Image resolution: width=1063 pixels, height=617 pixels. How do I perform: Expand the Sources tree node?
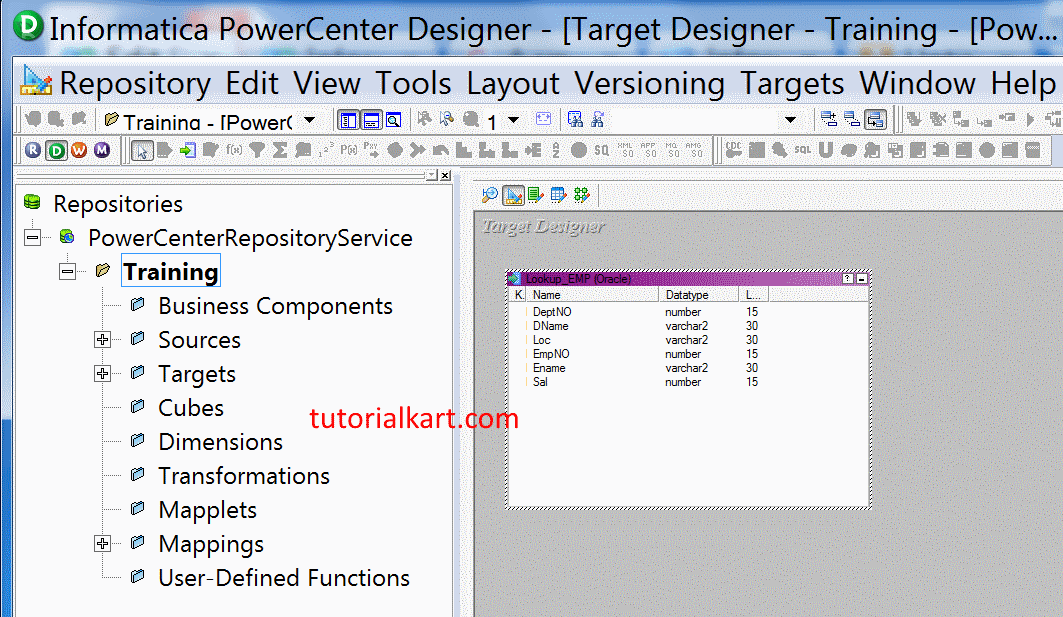103,340
